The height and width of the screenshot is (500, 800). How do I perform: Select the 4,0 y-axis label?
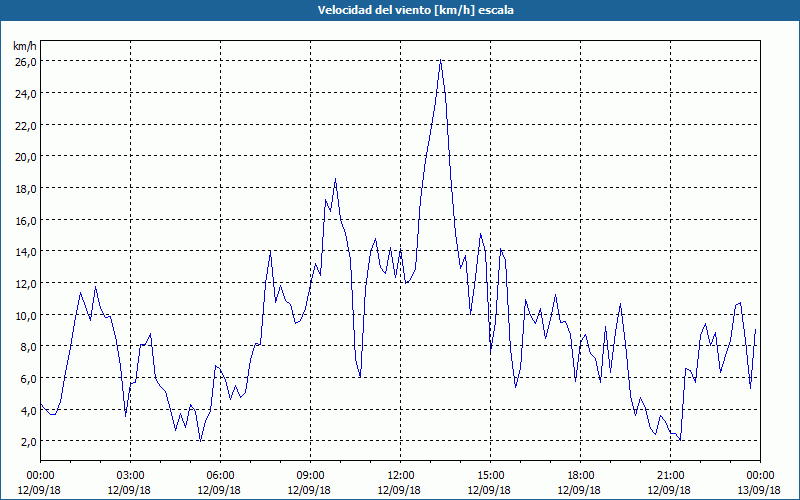(28, 410)
